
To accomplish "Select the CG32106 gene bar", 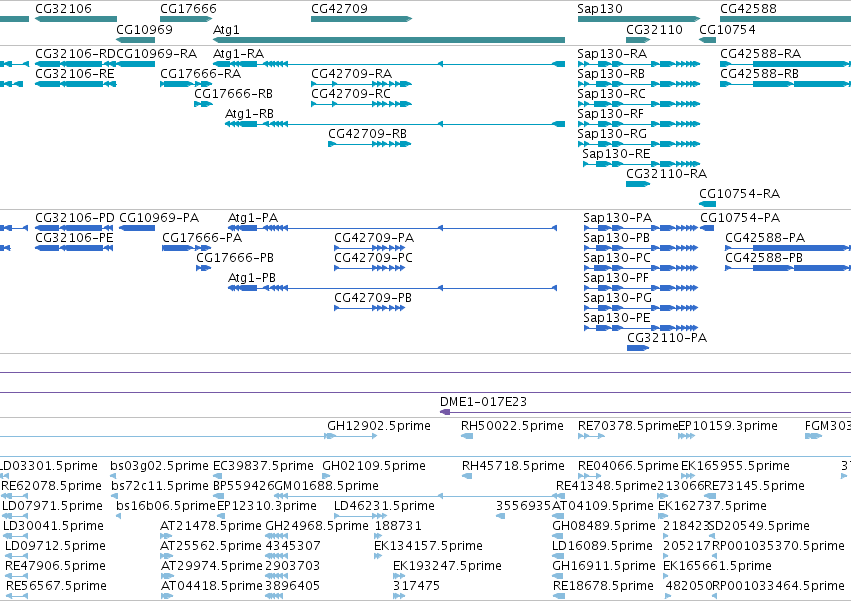I will click(x=76, y=19).
